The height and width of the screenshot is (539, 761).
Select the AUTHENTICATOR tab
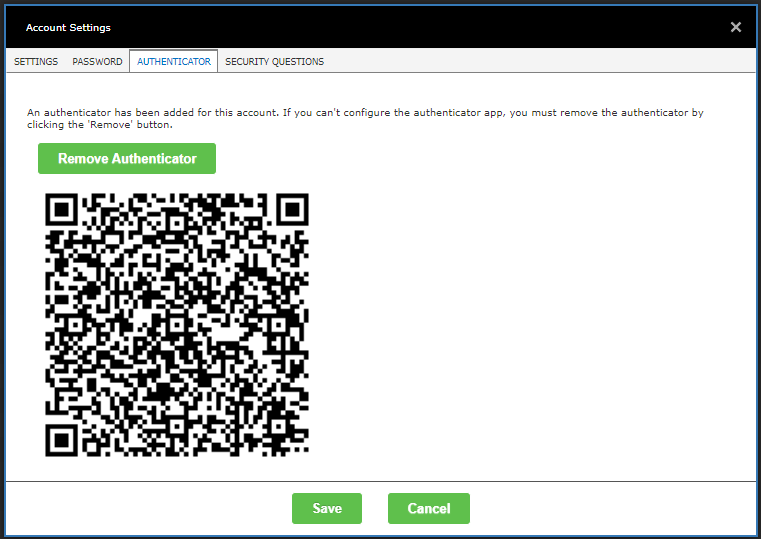[174, 62]
